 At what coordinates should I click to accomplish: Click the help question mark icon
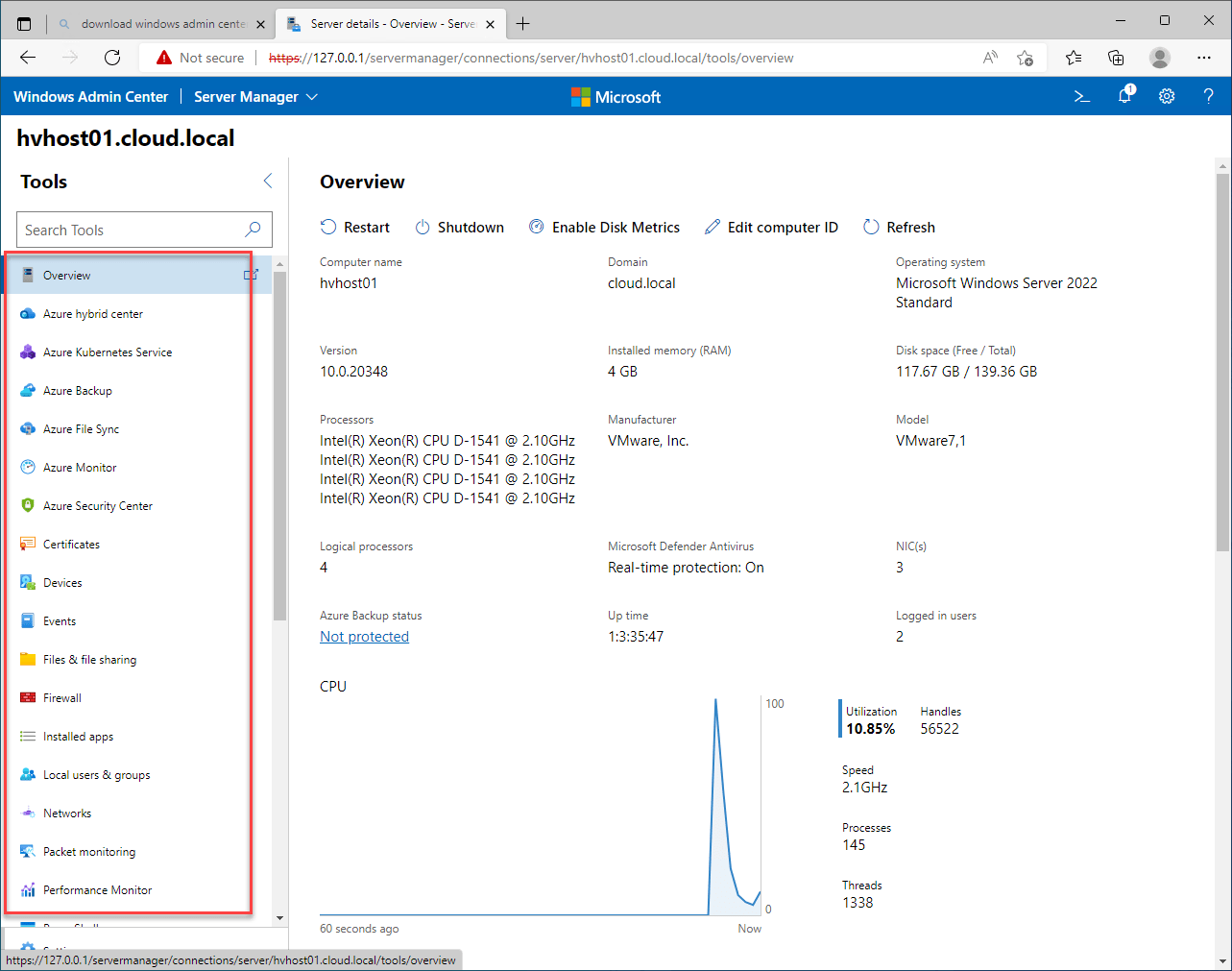click(x=1209, y=96)
